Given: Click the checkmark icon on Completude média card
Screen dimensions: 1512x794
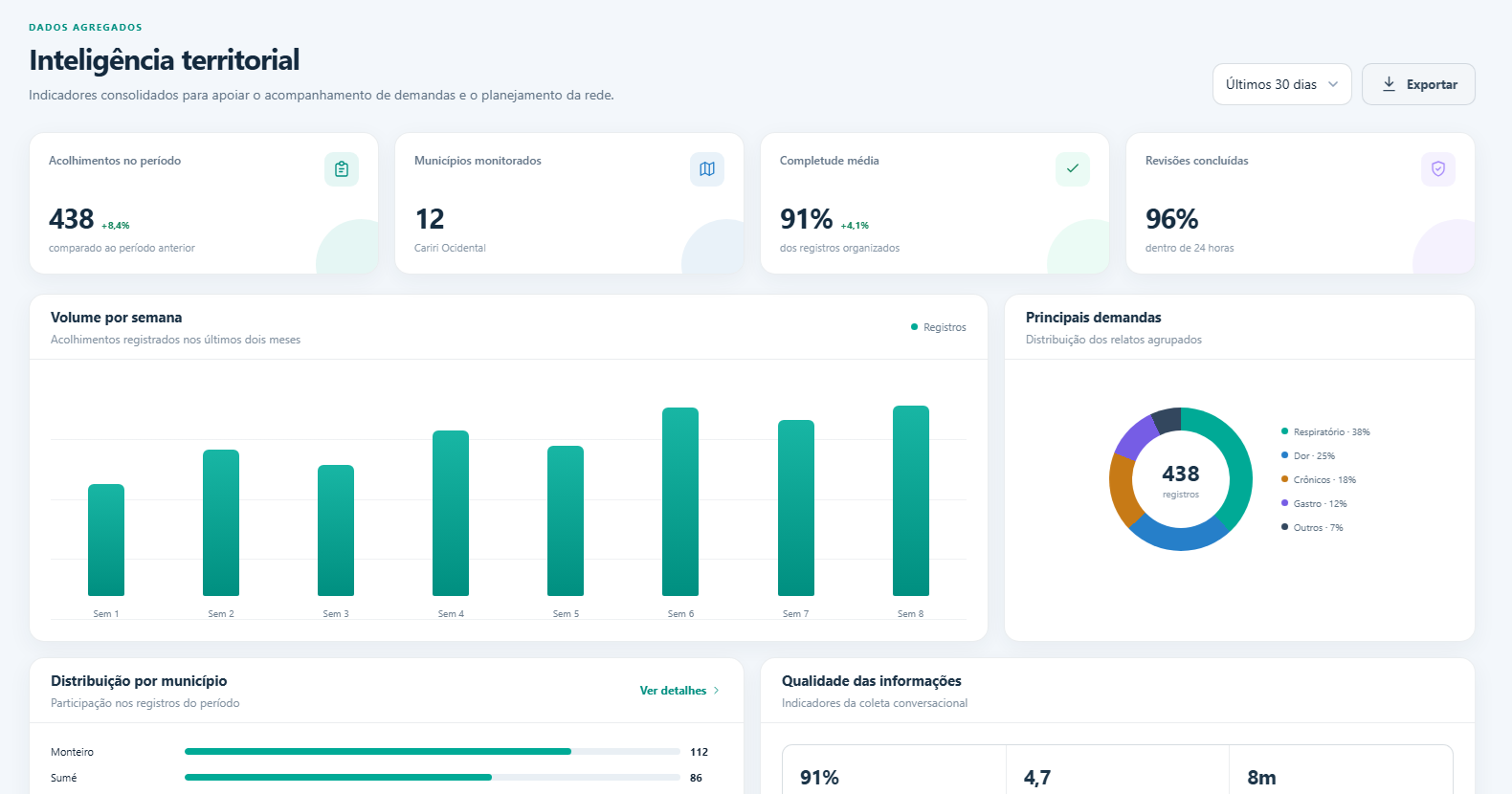Looking at the screenshot, I should (x=1073, y=169).
